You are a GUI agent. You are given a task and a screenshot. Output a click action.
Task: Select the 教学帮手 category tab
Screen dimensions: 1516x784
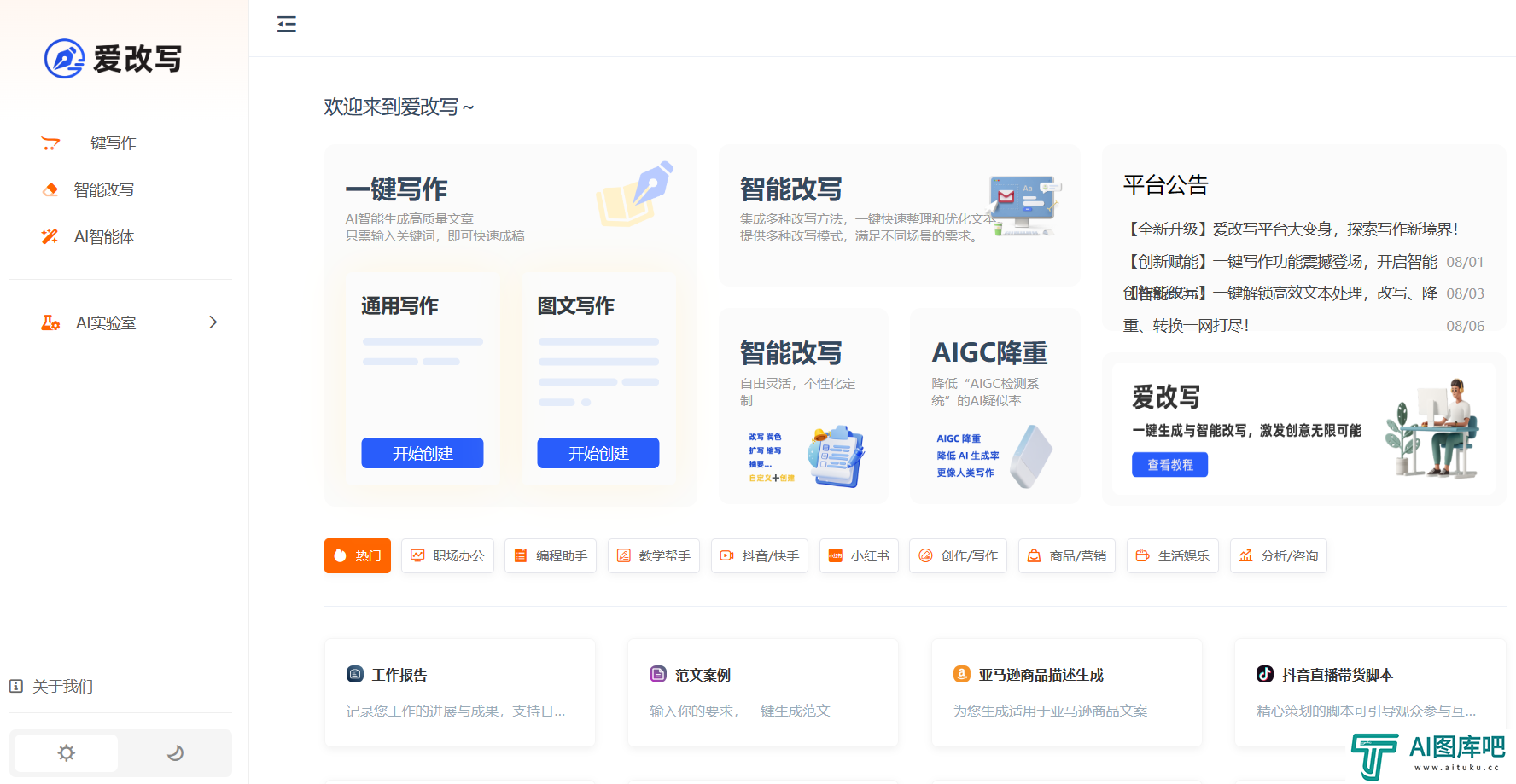pos(654,555)
